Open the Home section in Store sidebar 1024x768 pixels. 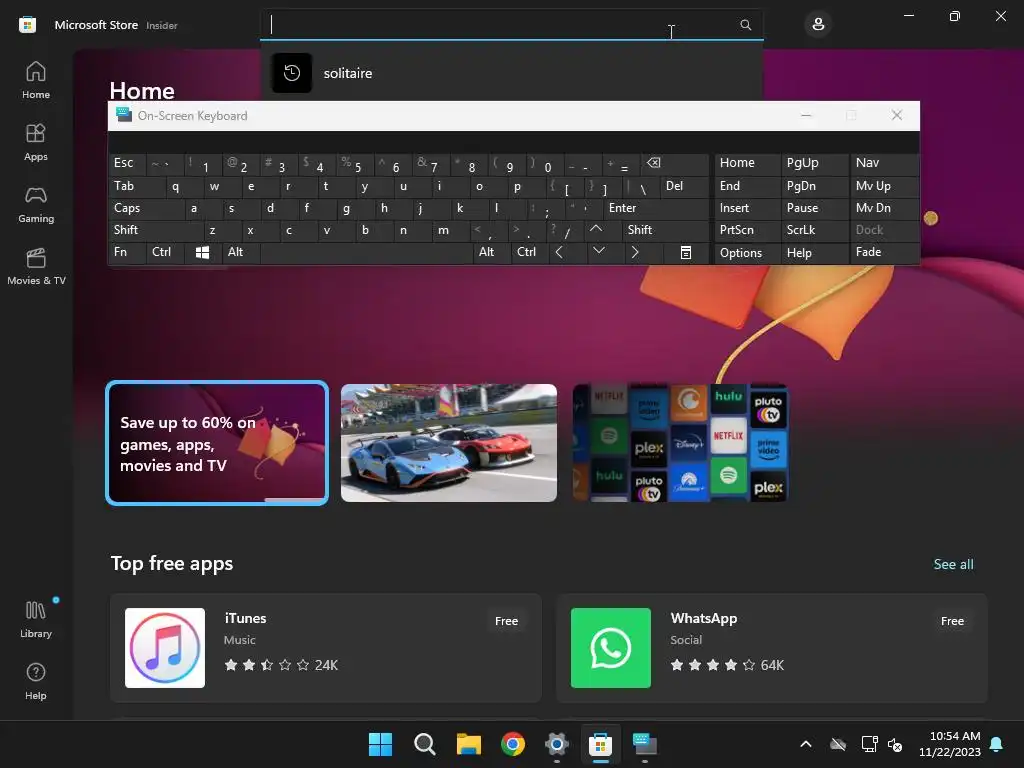click(36, 80)
